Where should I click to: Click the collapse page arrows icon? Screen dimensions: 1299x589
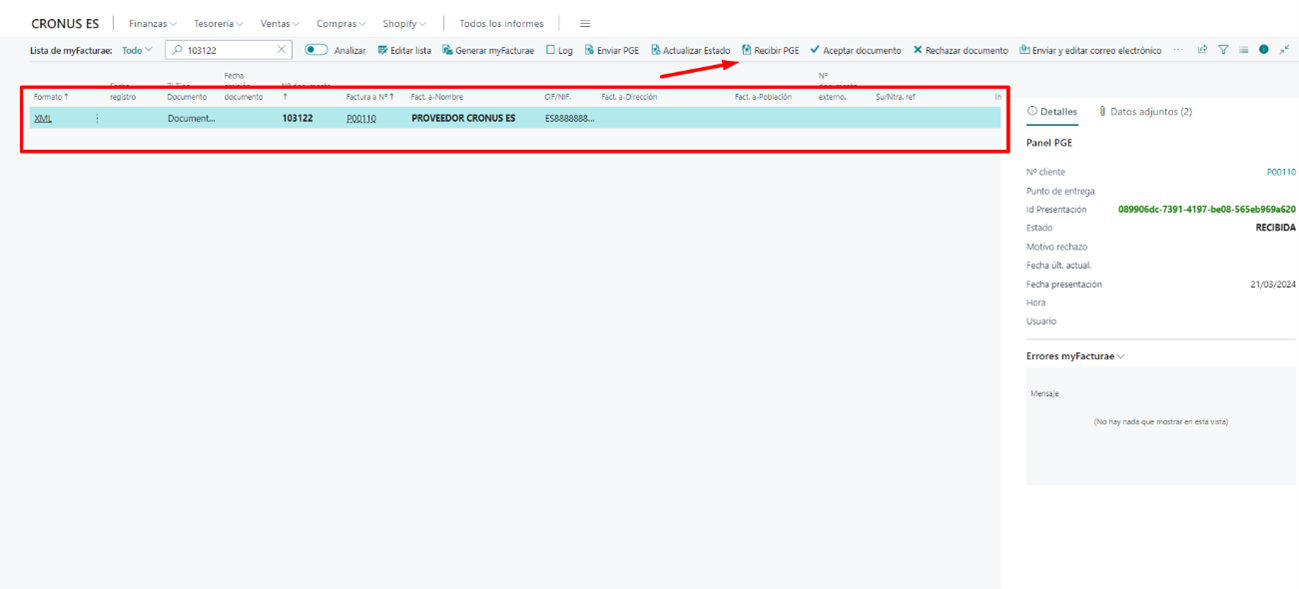[x=1284, y=50]
